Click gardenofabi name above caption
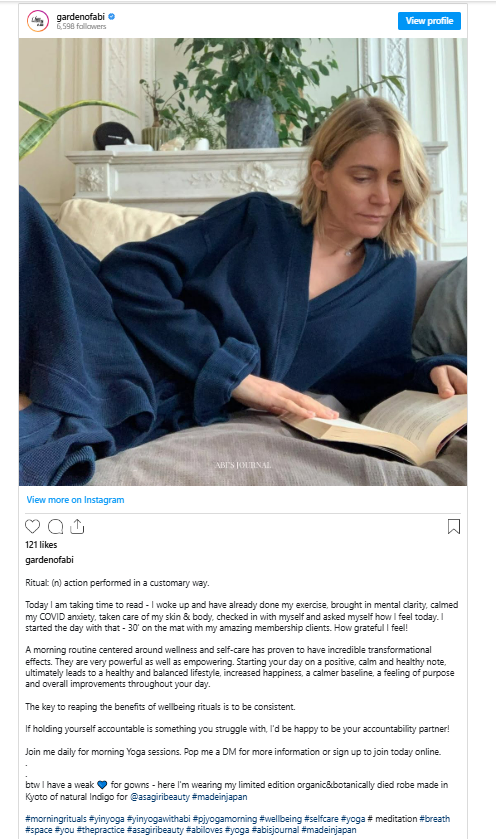The width and height of the screenshot is (496, 839). click(49, 560)
